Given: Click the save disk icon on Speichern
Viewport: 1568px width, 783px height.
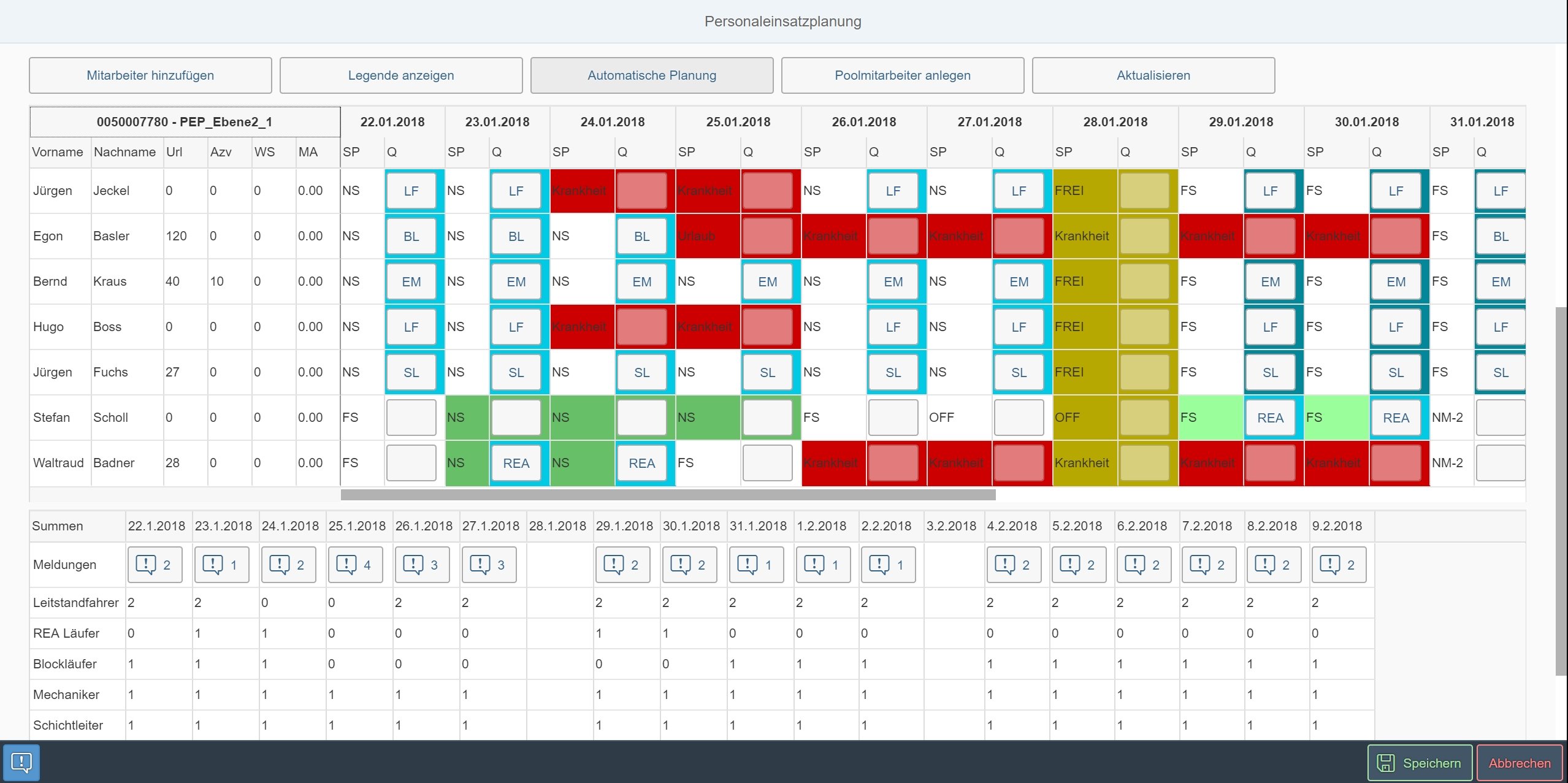Looking at the screenshot, I should [1386, 763].
